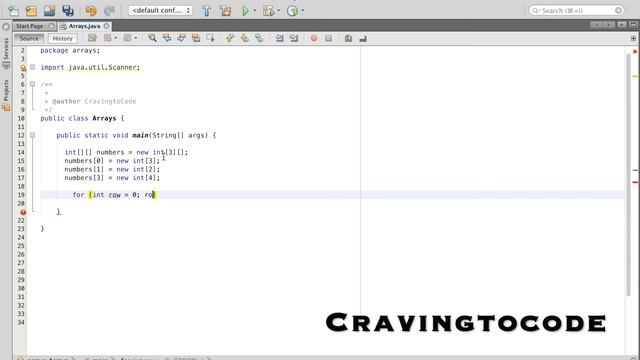Click inside the Search field

pyautogui.click(x=576, y=11)
